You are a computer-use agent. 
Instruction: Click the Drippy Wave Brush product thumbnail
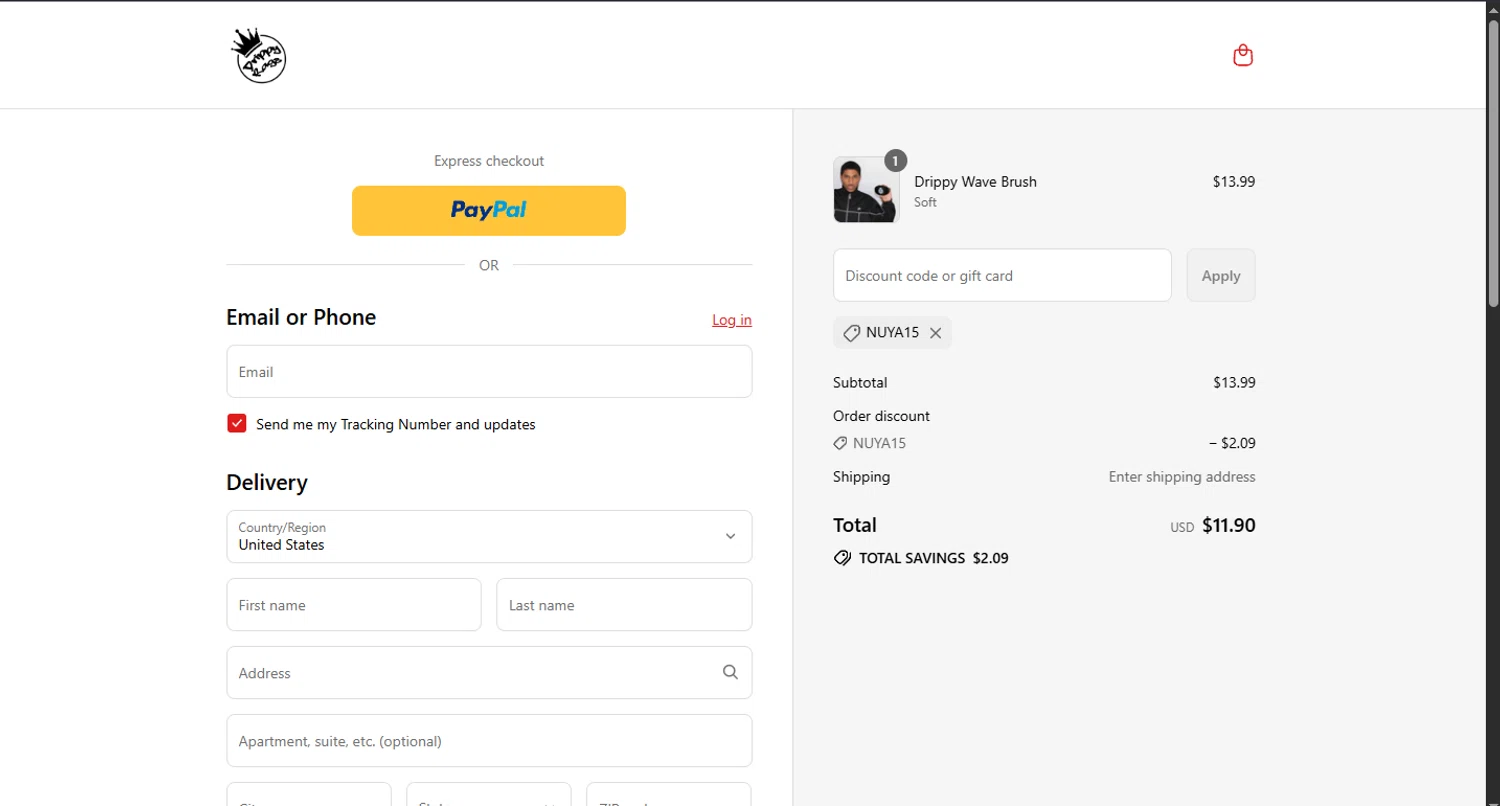pyautogui.click(x=866, y=189)
